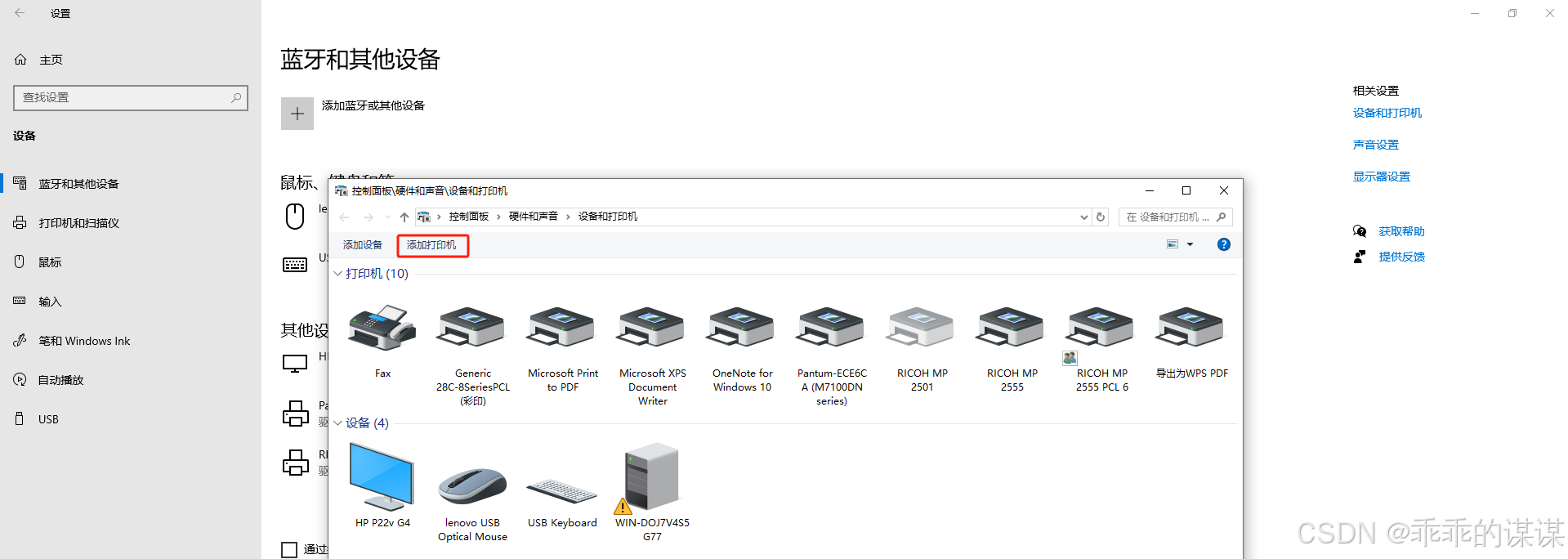This screenshot has height=559, width=1568.
Task: Open the 设备和打印机 related settings link
Action: [1387, 113]
